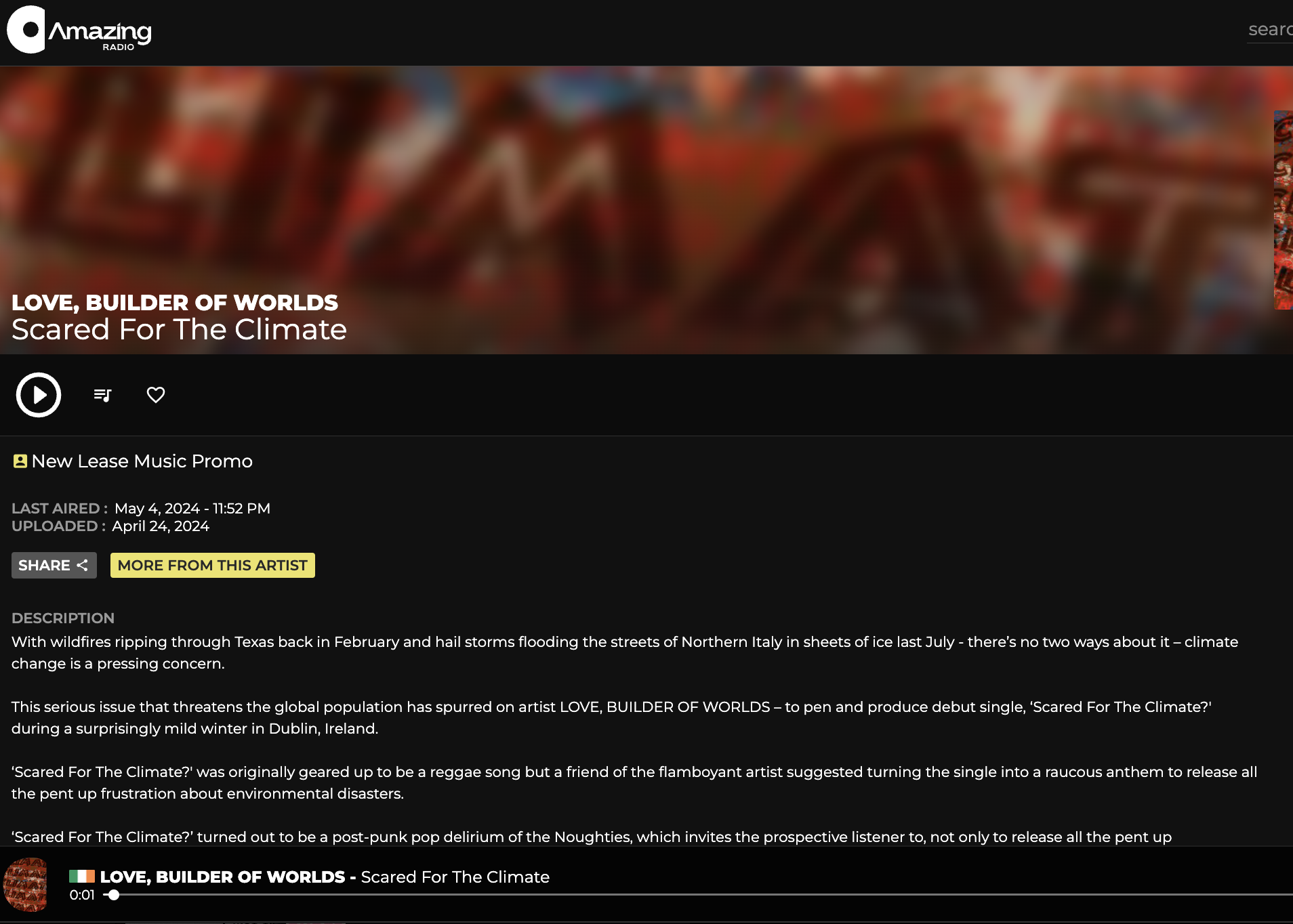Play the Scared For The Climate track

click(x=39, y=395)
